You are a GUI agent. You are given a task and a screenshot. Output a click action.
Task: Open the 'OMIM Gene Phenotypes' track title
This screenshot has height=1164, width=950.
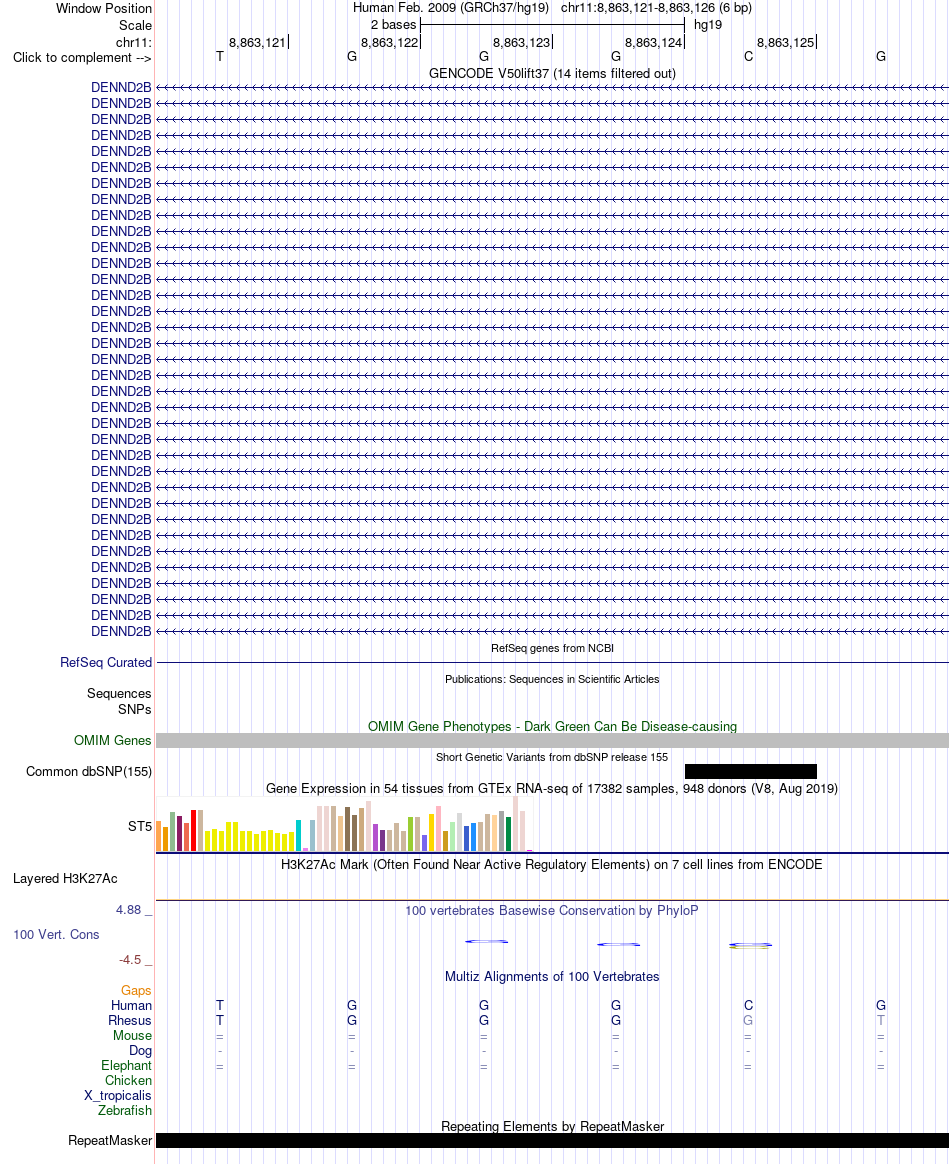point(552,726)
